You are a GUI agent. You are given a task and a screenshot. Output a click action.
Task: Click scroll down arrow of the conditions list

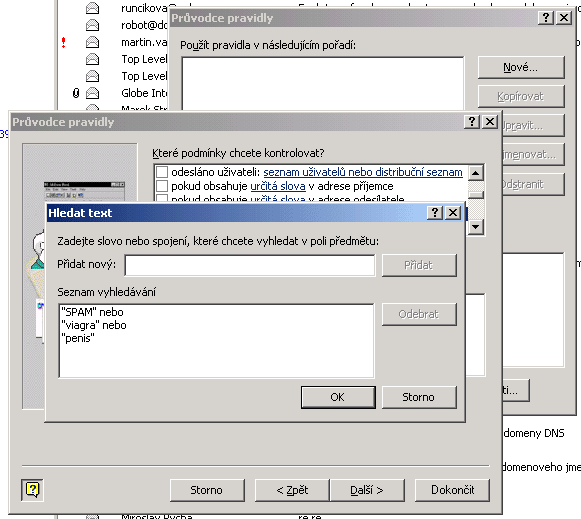[475, 226]
